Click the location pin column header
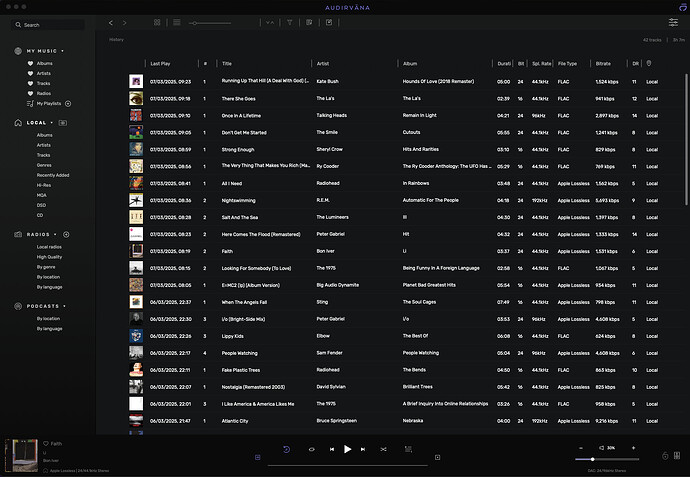This screenshot has height=477, width=690. (649, 63)
